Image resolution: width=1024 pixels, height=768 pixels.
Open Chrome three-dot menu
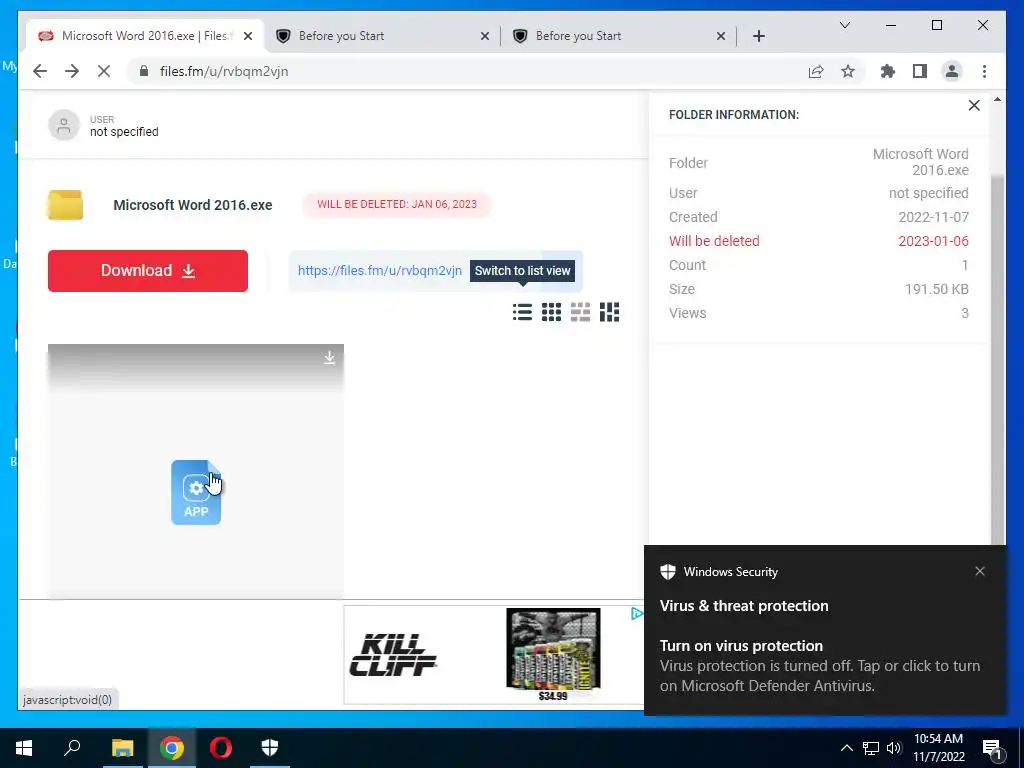click(984, 71)
